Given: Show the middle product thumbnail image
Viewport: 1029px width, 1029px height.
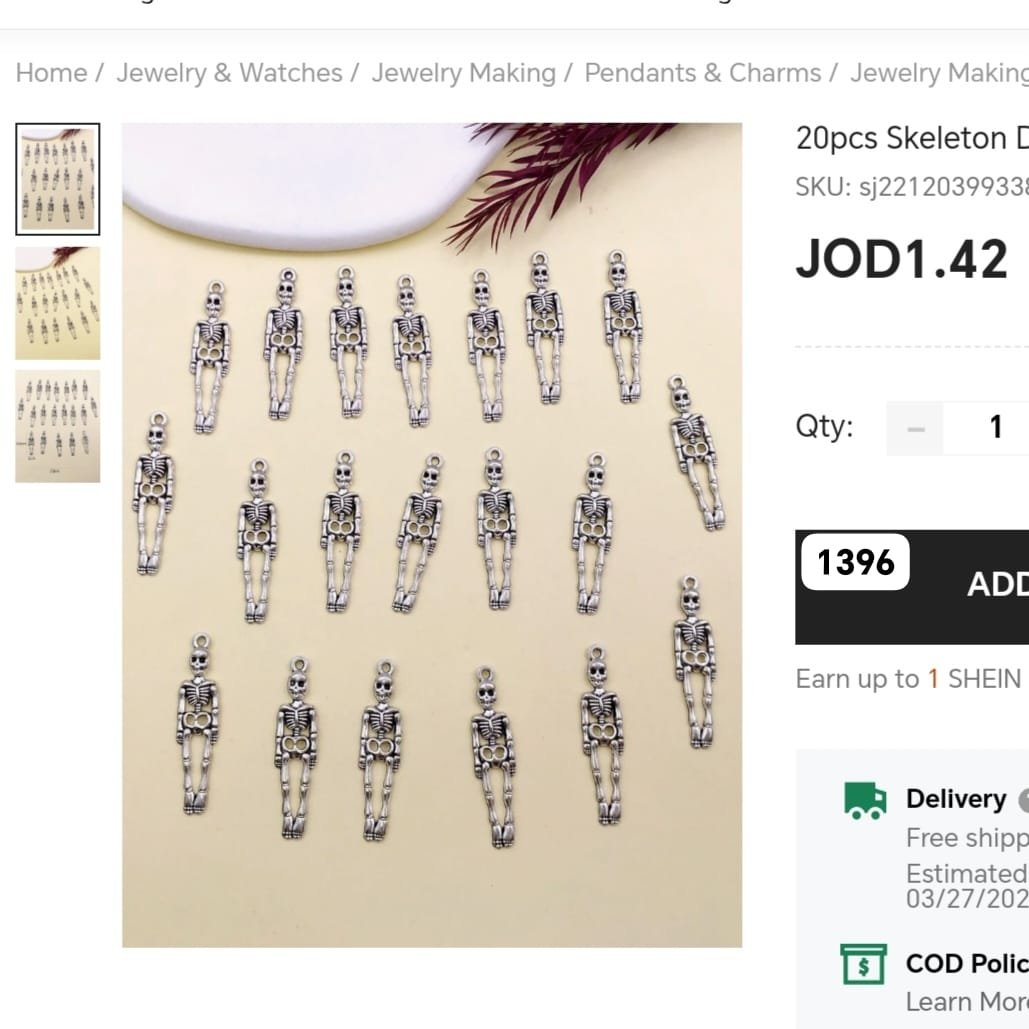Looking at the screenshot, I should pyautogui.click(x=58, y=303).
